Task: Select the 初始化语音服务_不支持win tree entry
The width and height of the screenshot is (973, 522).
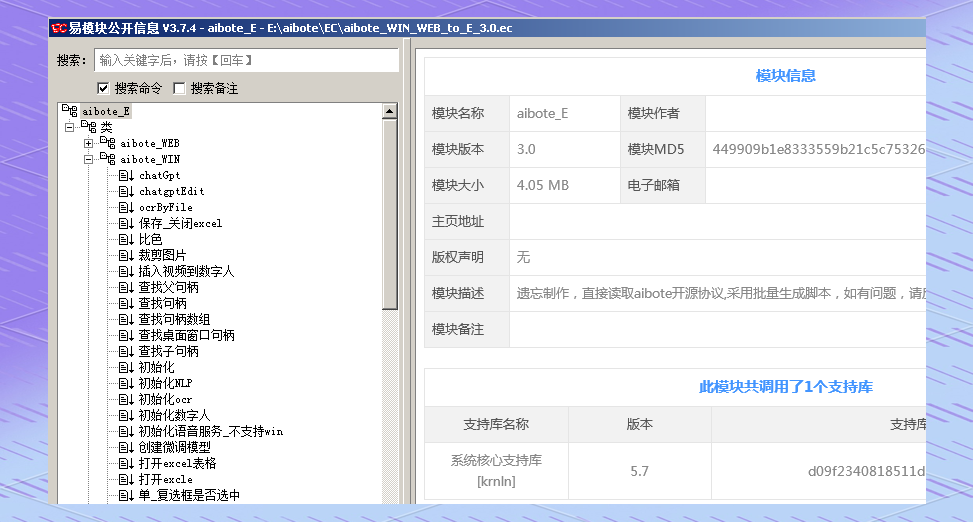Action: point(210,431)
